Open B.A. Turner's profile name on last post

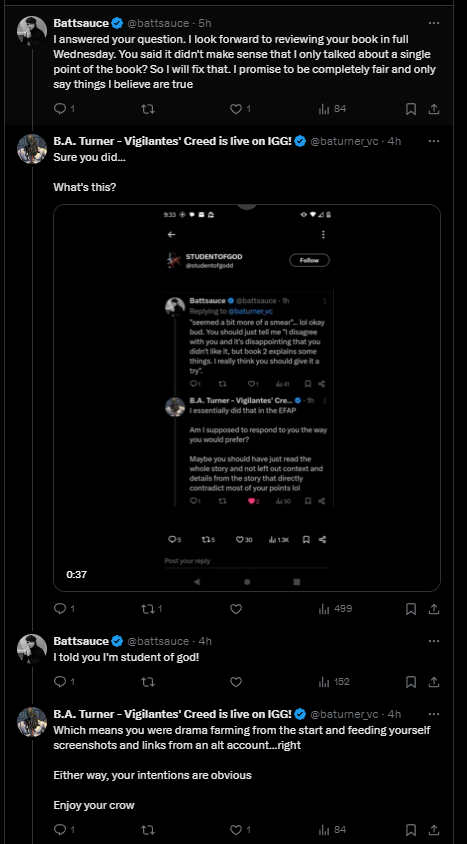pyautogui.click(x=172, y=714)
